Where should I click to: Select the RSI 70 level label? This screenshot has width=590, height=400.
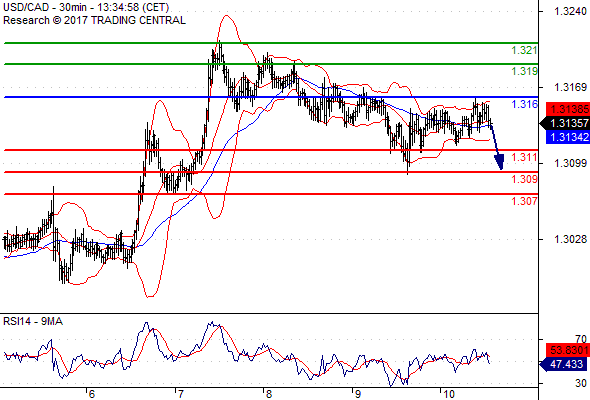point(581,339)
